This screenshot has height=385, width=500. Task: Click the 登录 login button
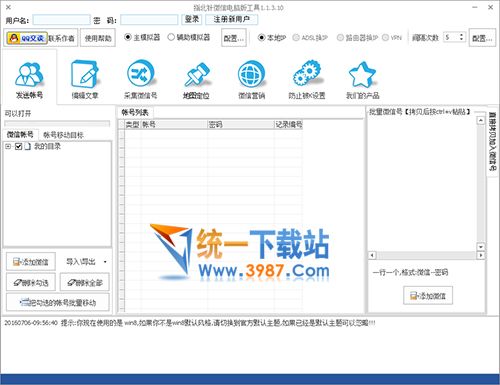coord(192,20)
